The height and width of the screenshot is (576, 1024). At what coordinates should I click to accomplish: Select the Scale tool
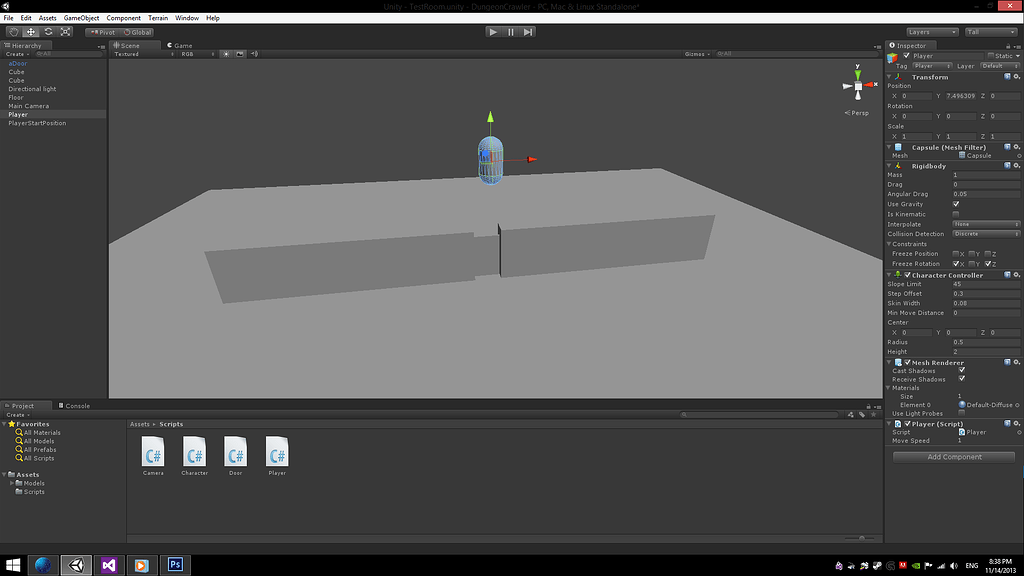pos(65,31)
